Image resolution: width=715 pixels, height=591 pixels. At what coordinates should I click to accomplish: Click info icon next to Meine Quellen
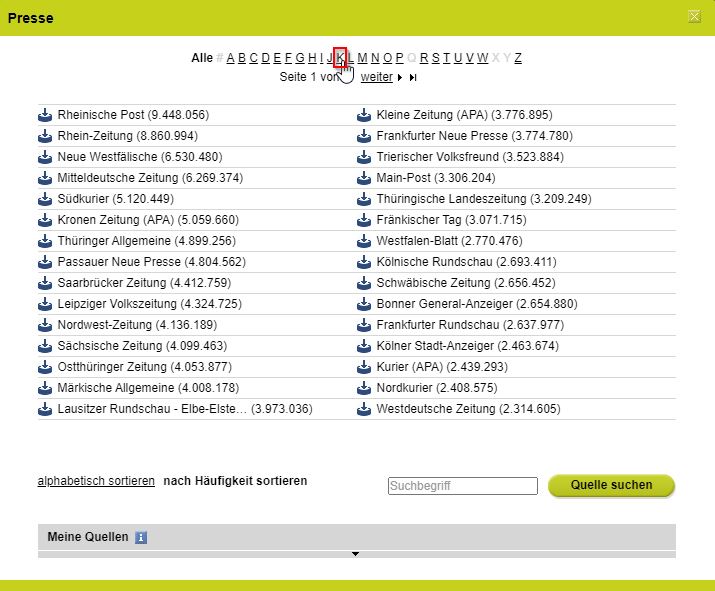[141, 538]
